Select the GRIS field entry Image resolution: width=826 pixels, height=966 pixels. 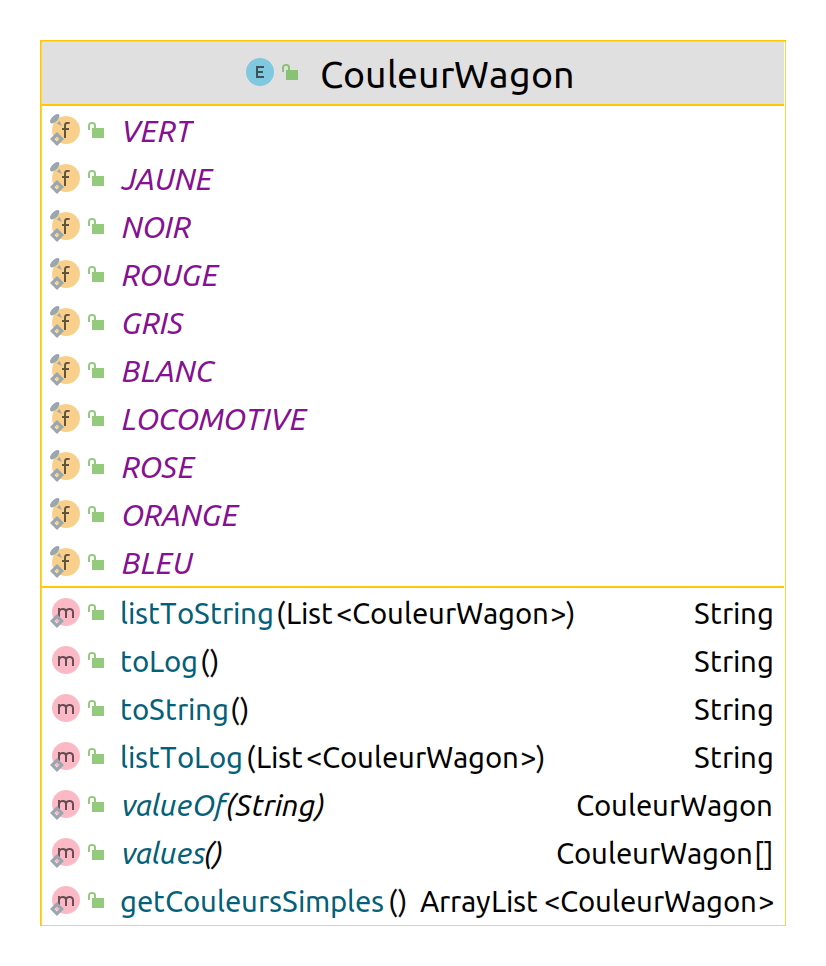(x=152, y=323)
